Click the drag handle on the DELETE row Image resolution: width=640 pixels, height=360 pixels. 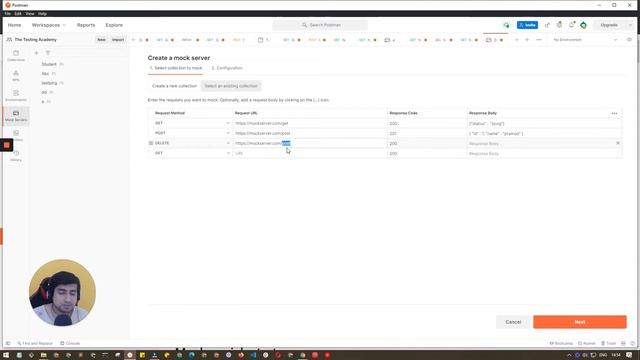coord(151,143)
